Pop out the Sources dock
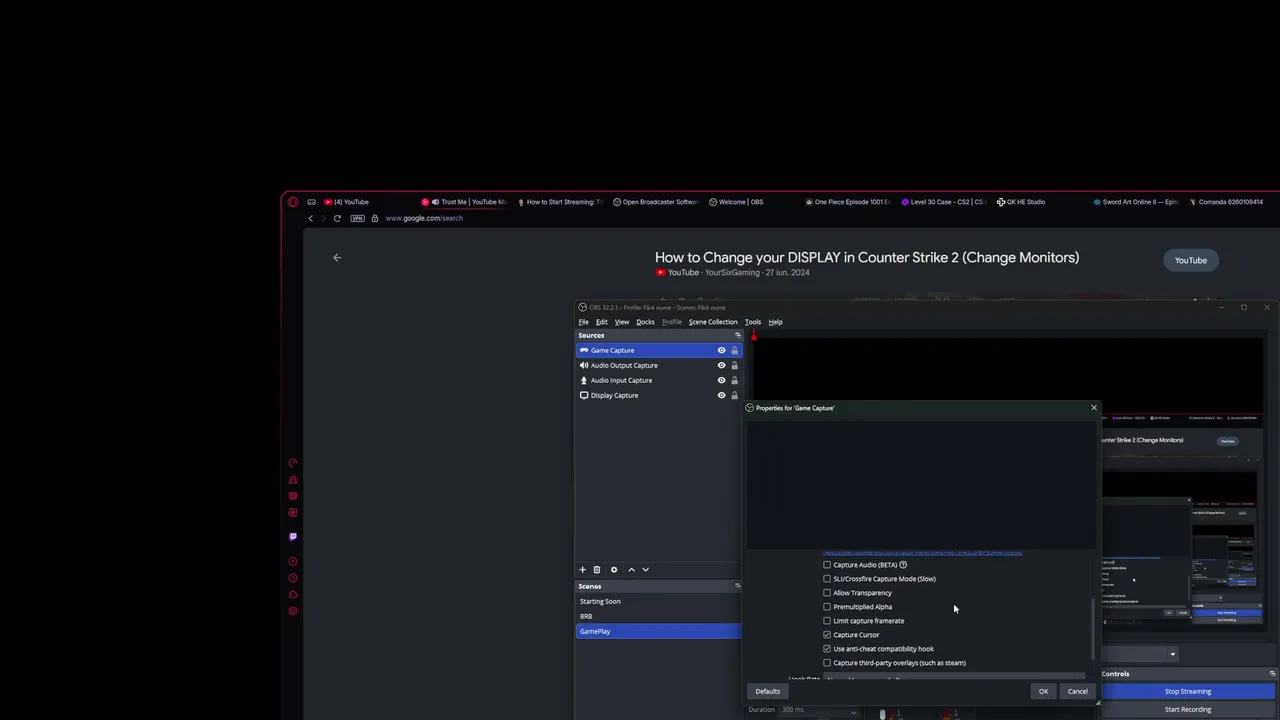 point(738,336)
